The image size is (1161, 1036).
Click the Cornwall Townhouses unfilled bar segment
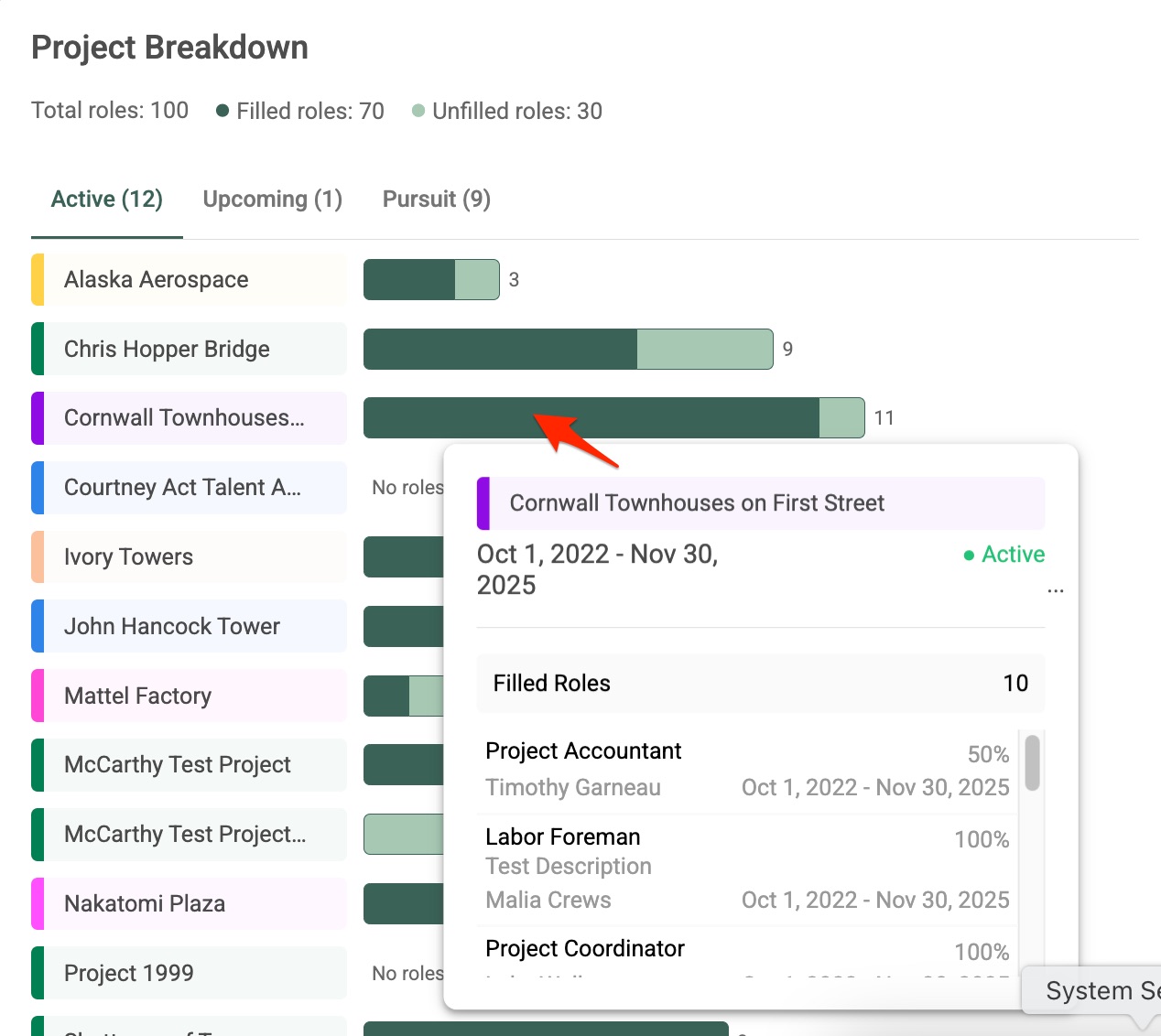(x=841, y=418)
